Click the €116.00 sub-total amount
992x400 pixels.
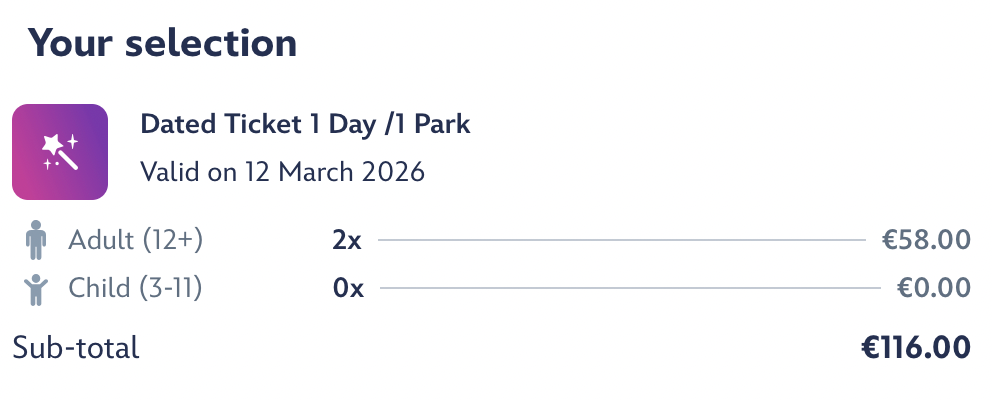(x=915, y=348)
